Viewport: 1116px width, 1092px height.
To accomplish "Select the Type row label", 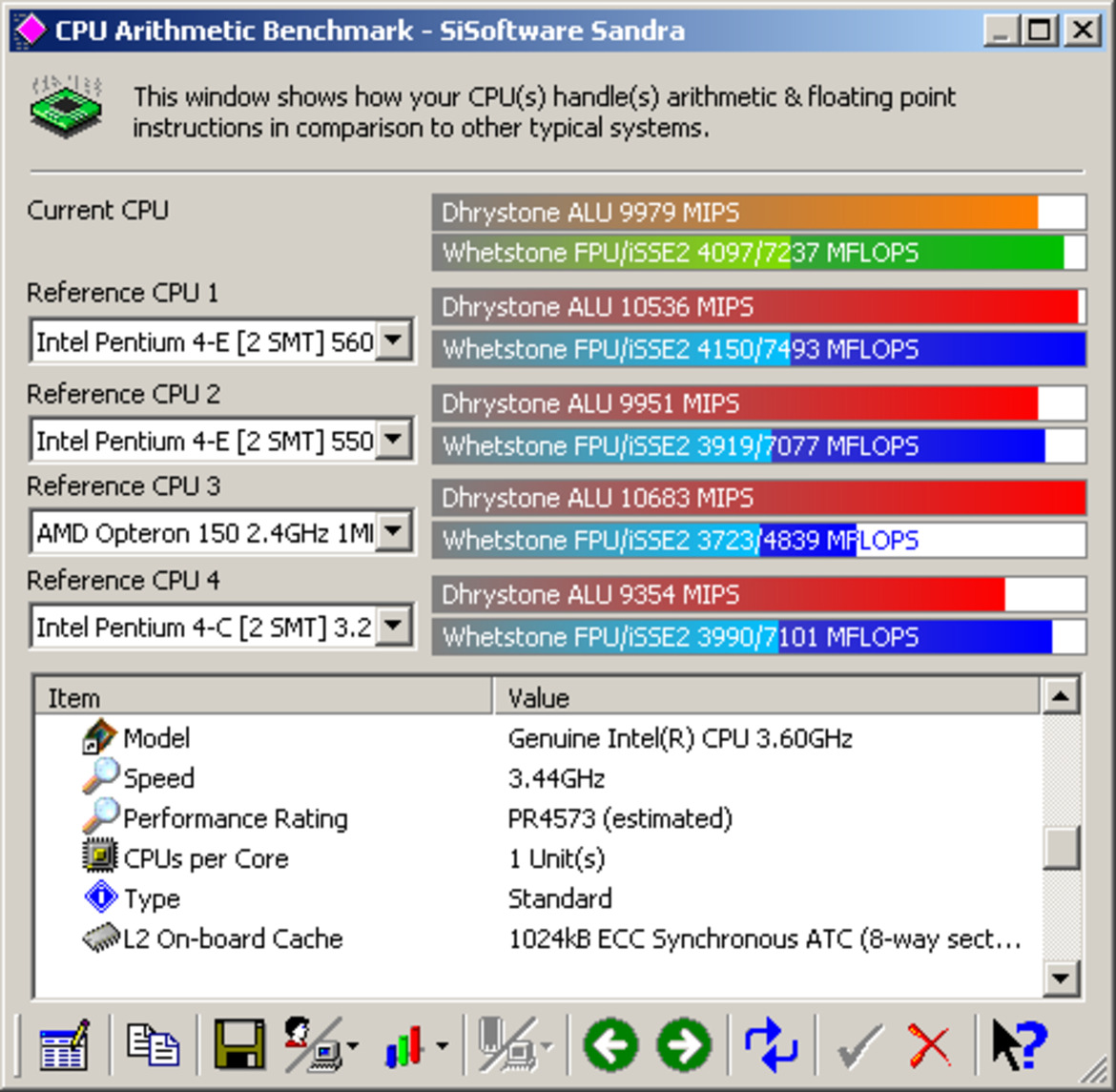I will (x=153, y=899).
